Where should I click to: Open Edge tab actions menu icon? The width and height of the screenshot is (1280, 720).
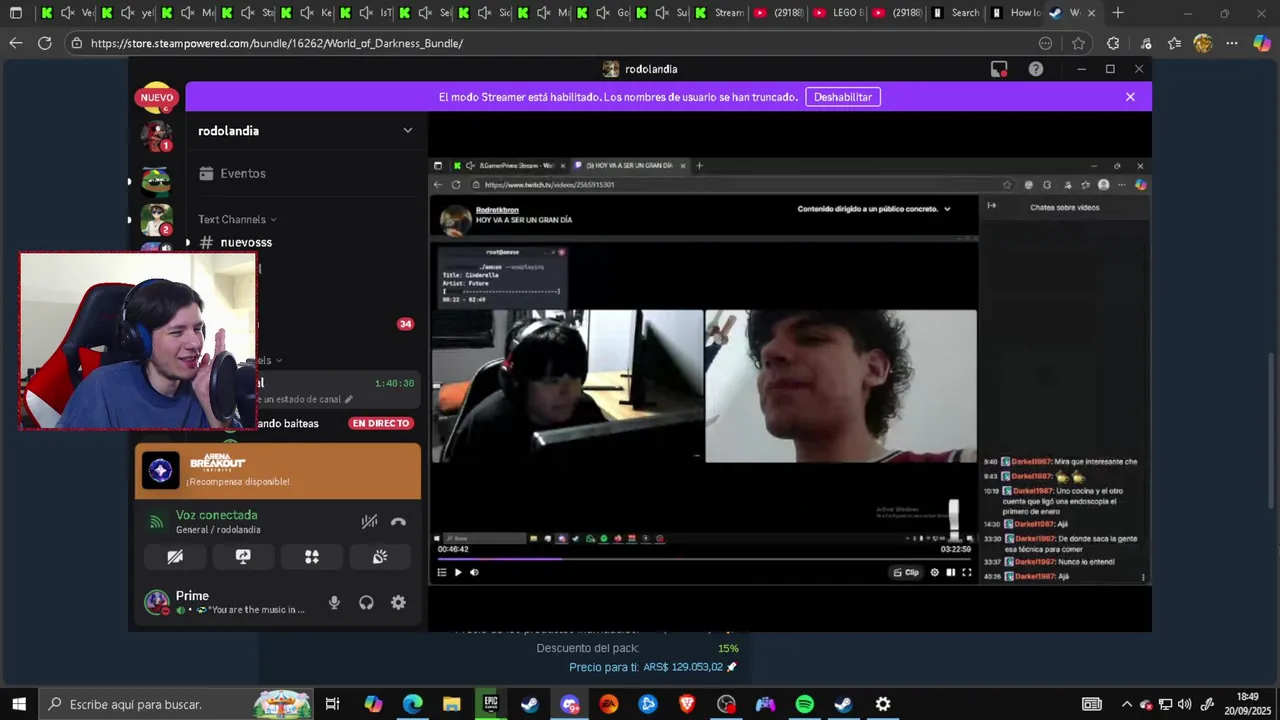coord(16,13)
